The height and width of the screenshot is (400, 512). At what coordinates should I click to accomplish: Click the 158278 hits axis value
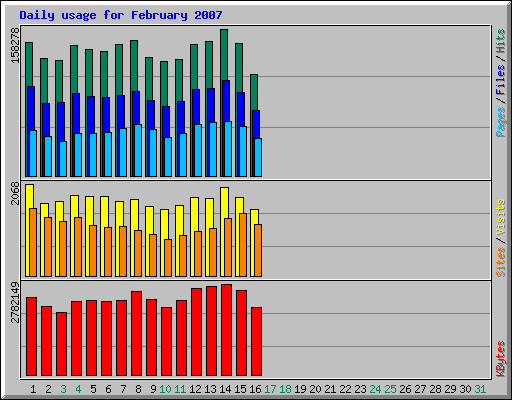click(15, 45)
